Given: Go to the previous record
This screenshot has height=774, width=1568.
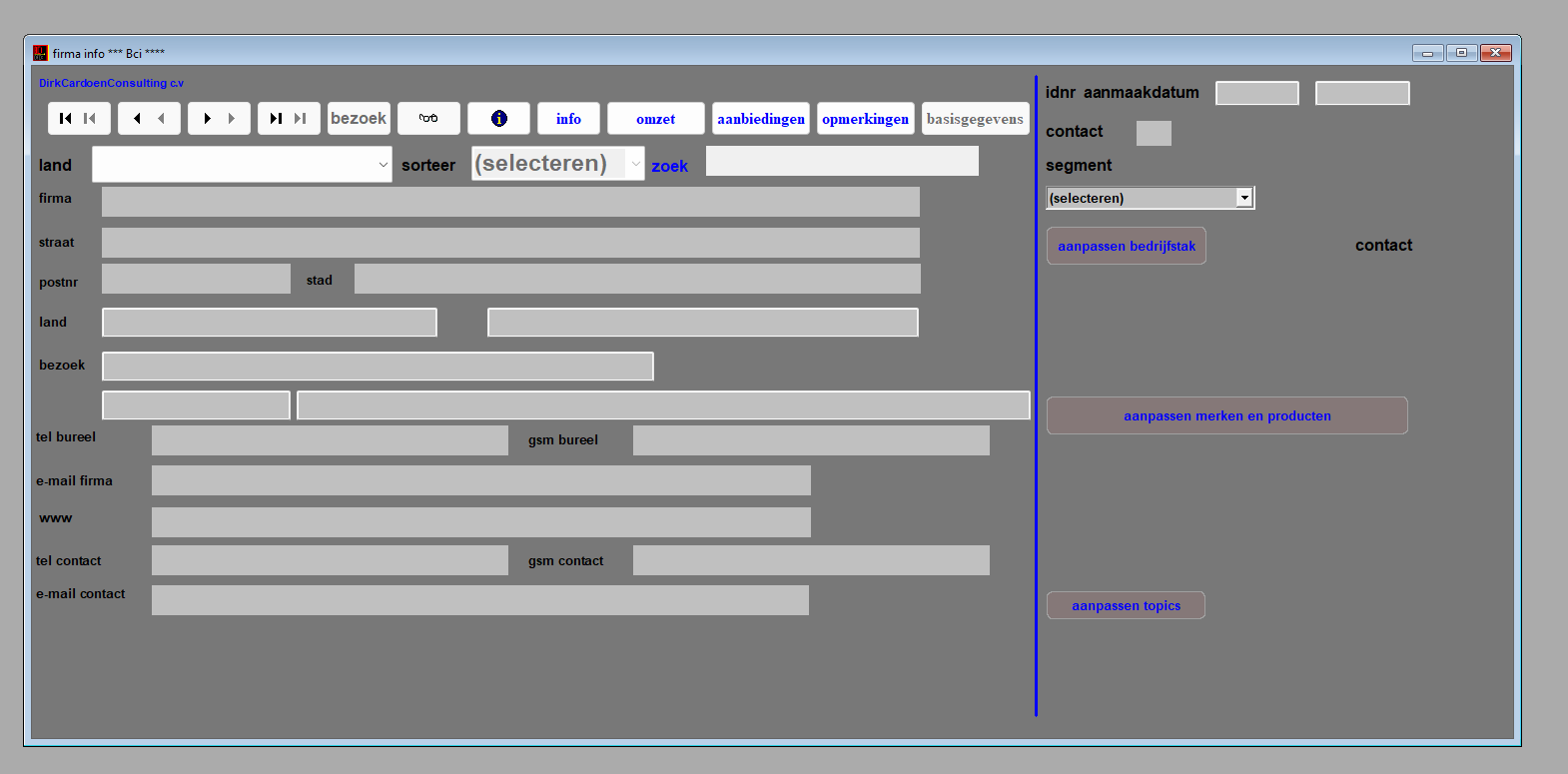Looking at the screenshot, I should click(148, 119).
